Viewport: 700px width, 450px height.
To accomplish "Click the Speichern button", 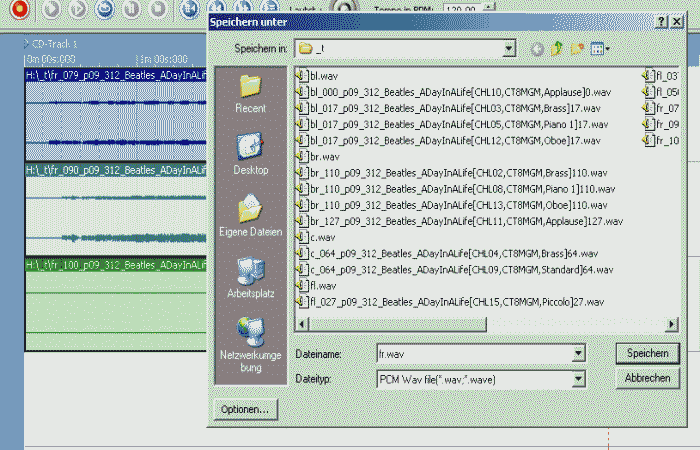I will [x=647, y=353].
